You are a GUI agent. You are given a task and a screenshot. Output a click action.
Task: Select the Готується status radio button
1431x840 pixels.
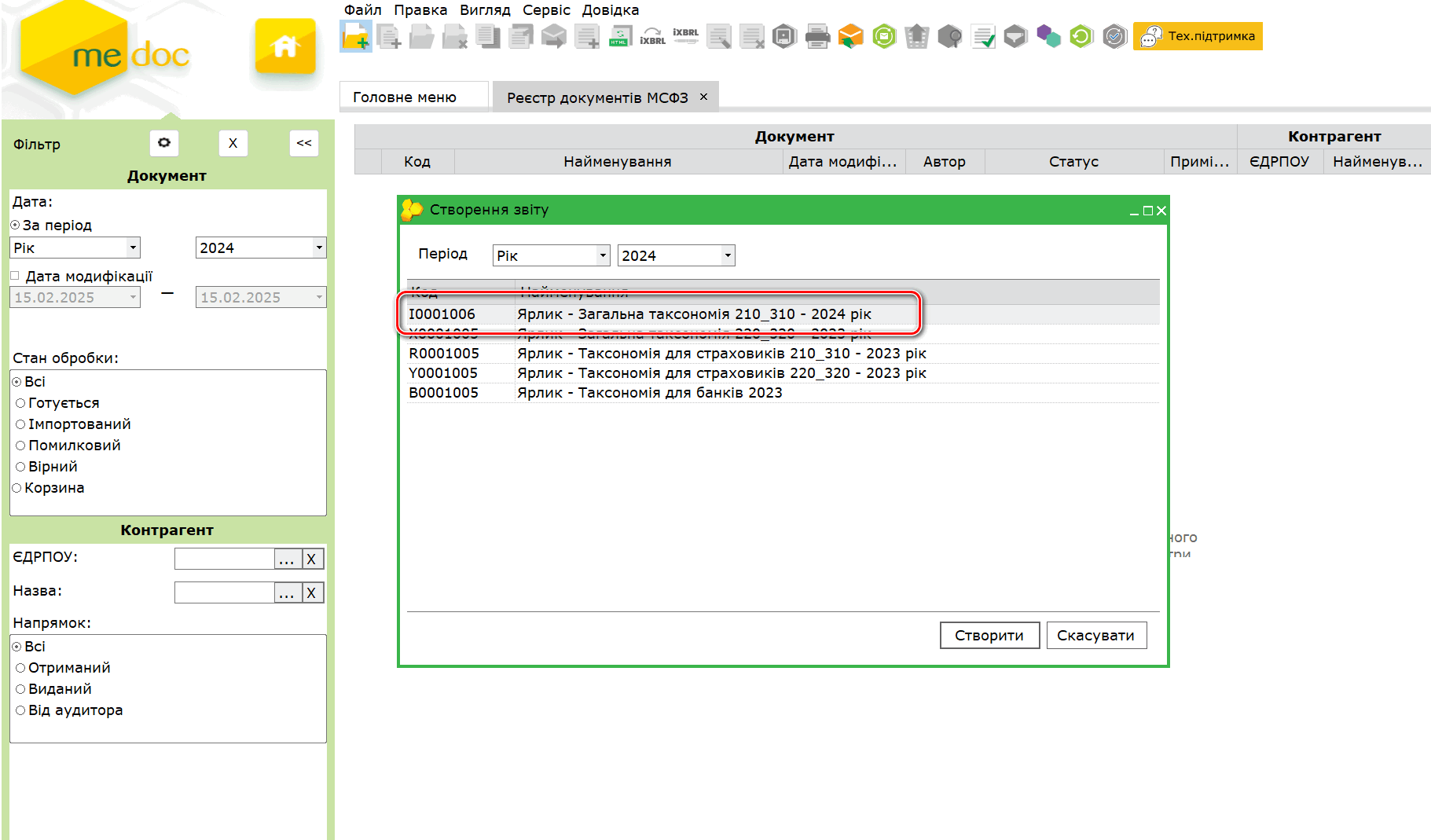(21, 403)
